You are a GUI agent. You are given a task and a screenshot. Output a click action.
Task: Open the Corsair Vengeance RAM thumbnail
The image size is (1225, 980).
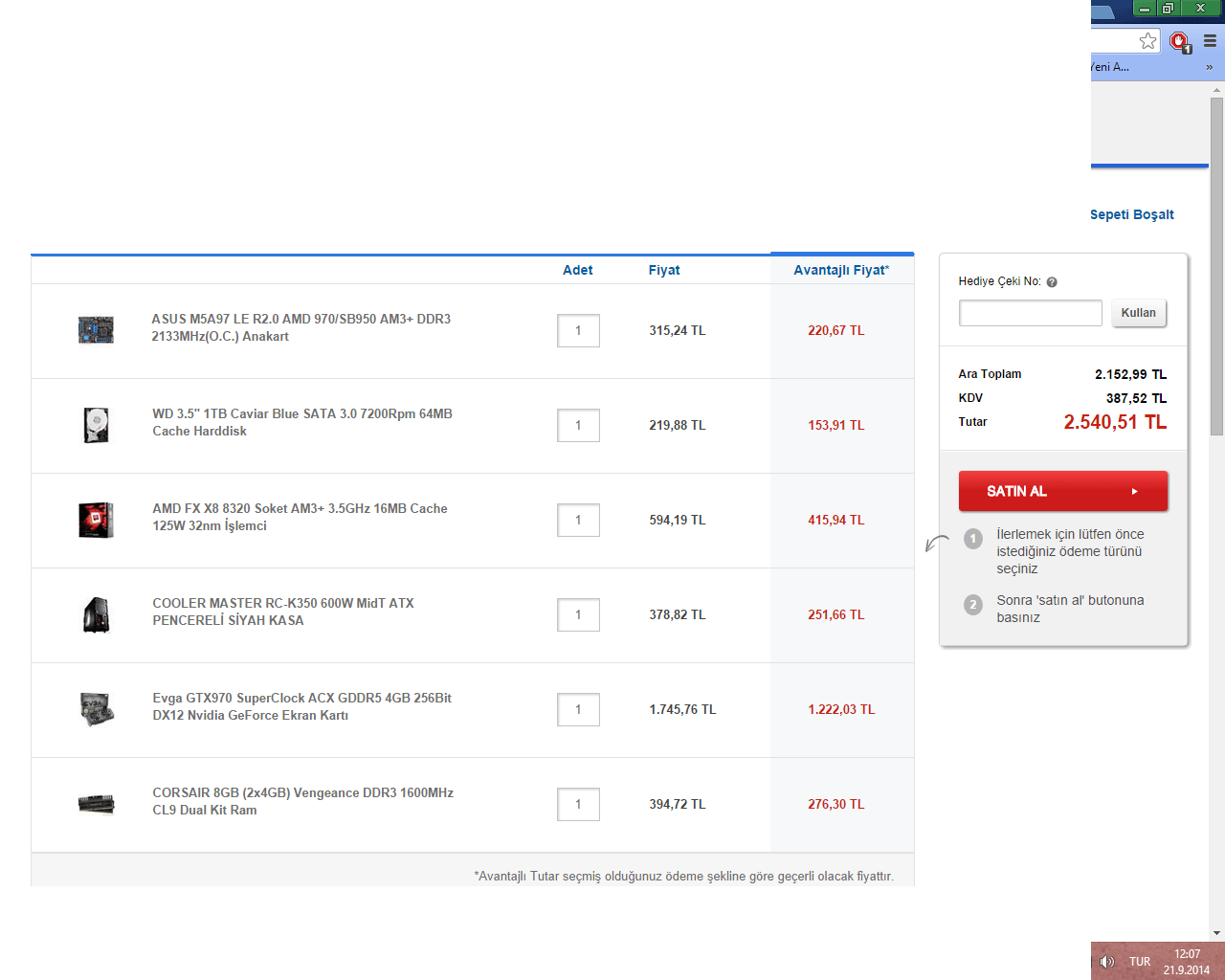[x=96, y=804]
